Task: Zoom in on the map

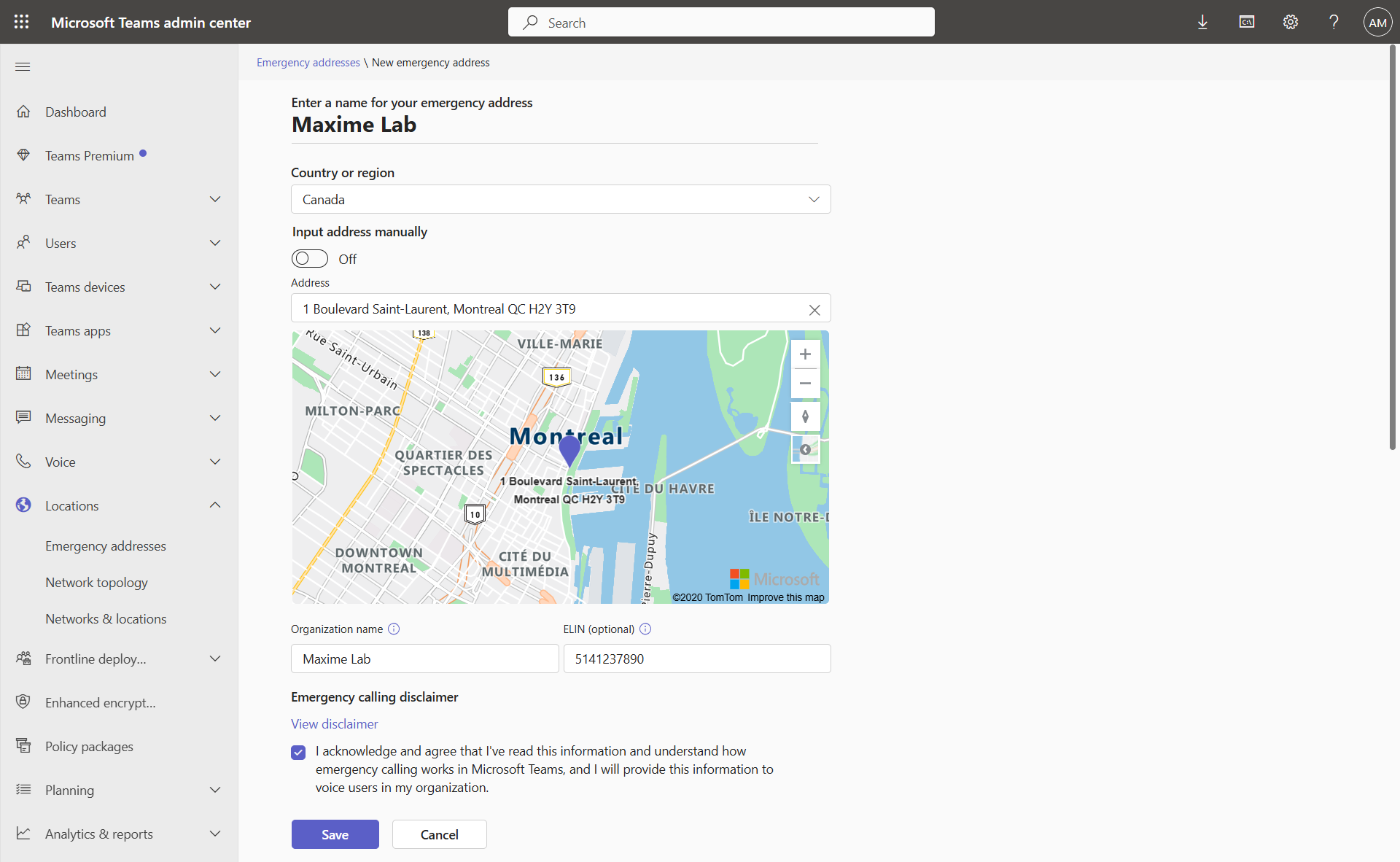Action: click(805, 354)
